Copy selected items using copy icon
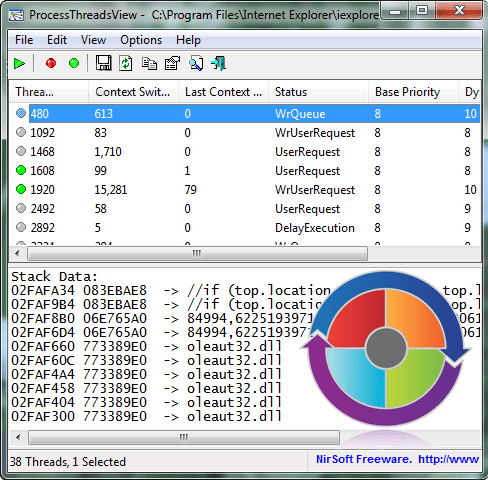The image size is (488, 480). tap(149, 63)
